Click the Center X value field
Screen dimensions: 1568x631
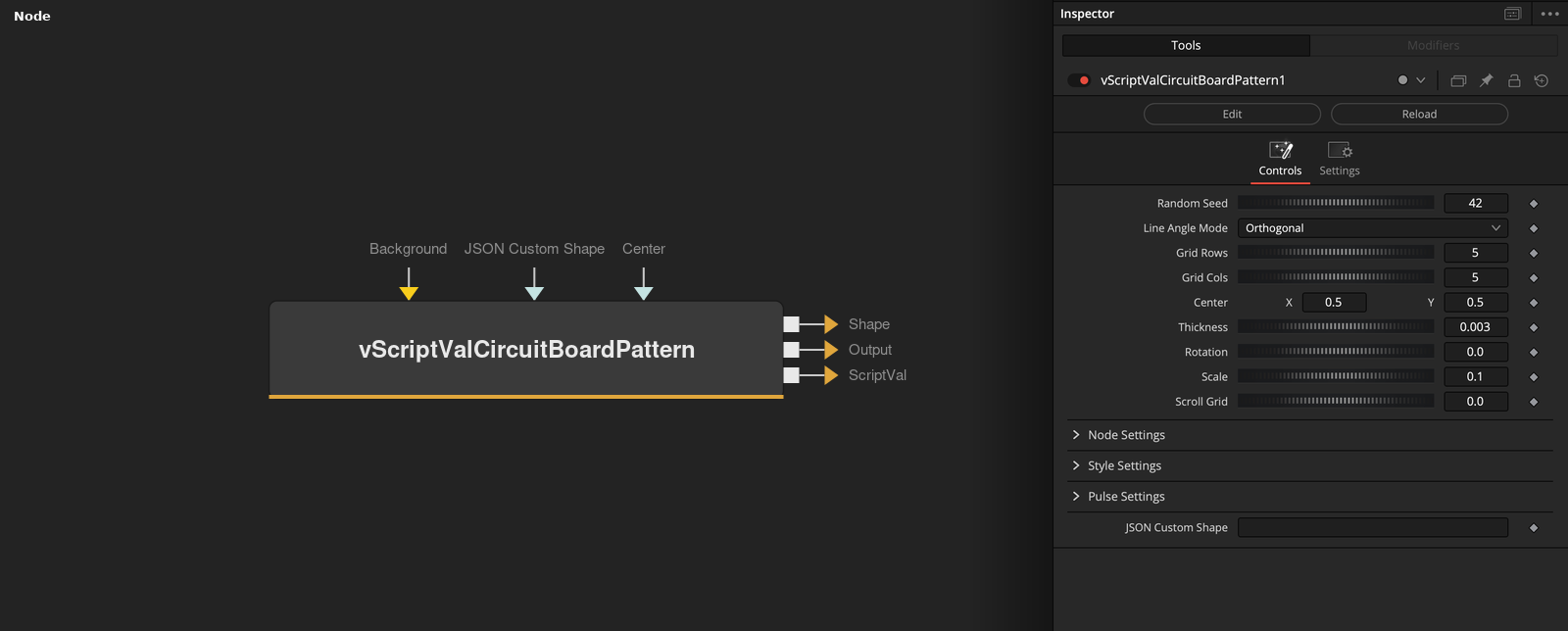(x=1333, y=302)
